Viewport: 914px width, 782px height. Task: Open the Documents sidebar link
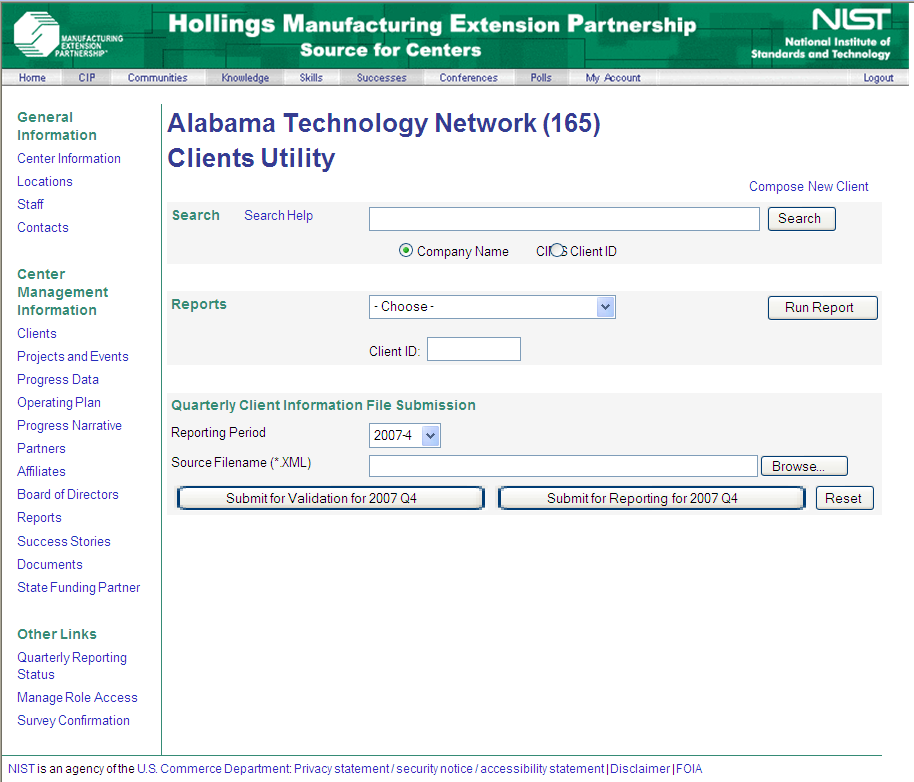[x=50, y=565]
